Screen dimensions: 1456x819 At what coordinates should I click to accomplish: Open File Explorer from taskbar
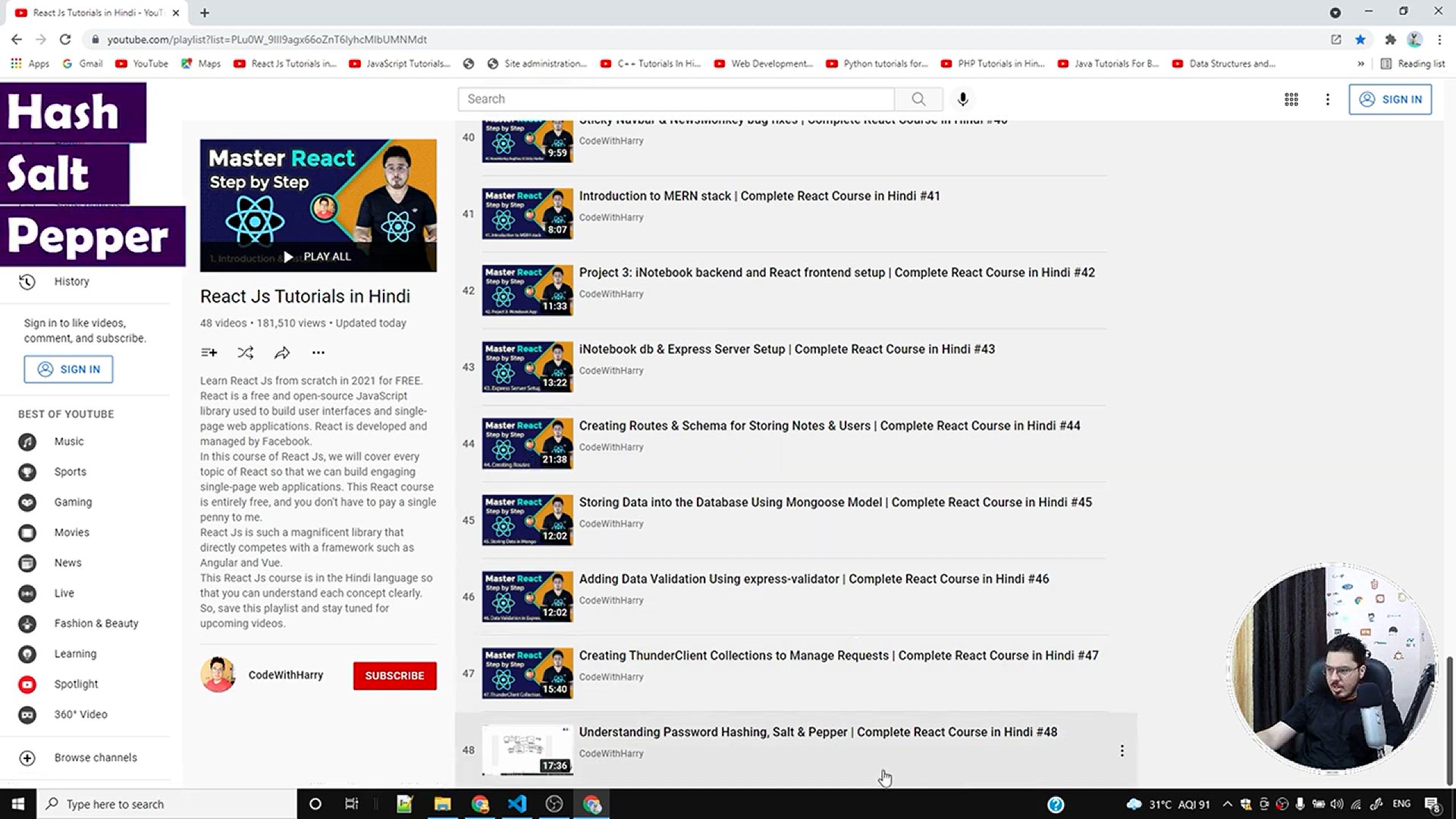442,804
